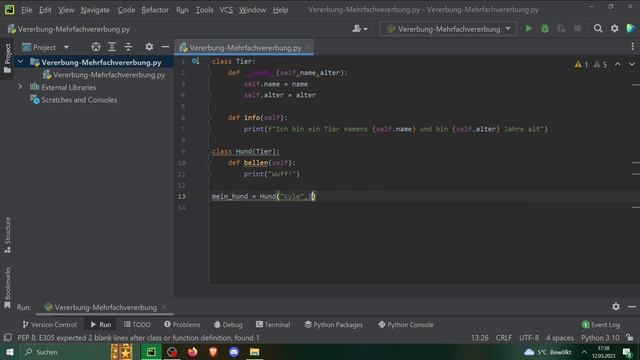Image resolution: width=640 pixels, height=360 pixels.
Task: Open the Problems tool window
Action: point(182,324)
